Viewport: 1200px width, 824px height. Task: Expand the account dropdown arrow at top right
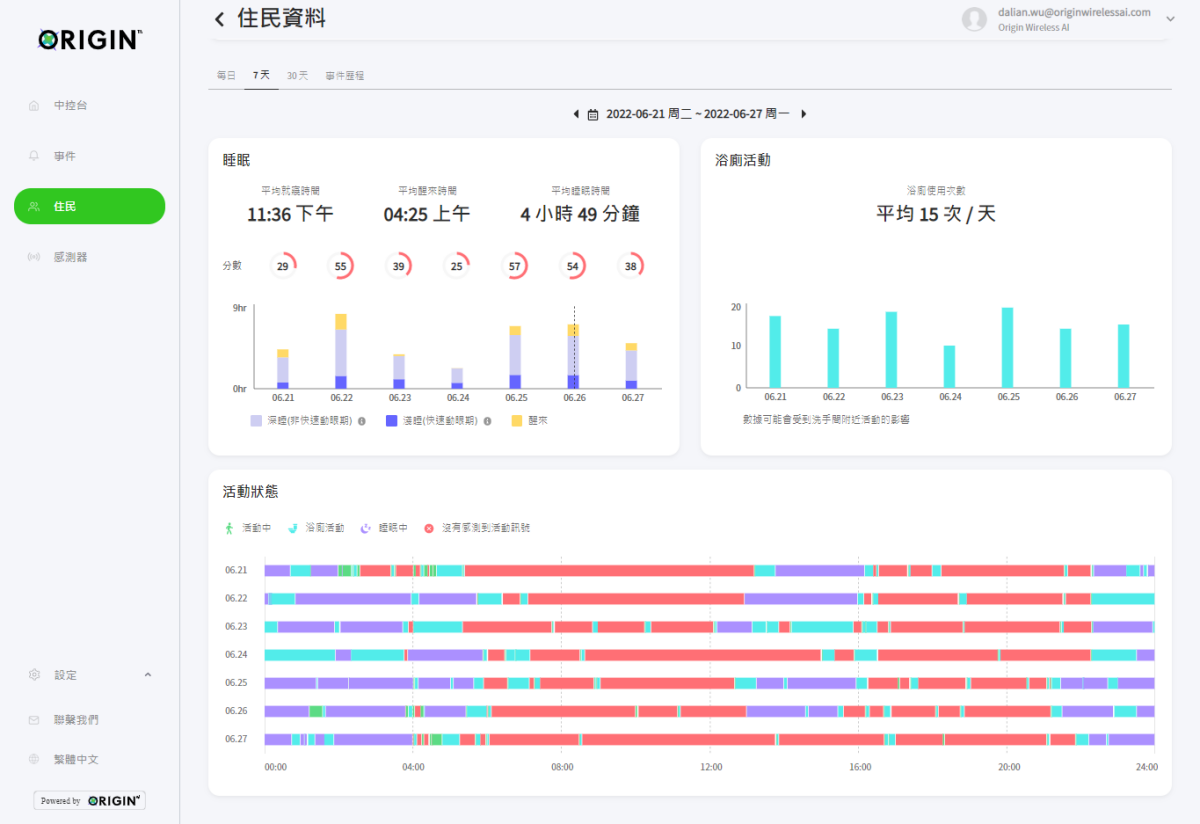pyautogui.click(x=1170, y=19)
